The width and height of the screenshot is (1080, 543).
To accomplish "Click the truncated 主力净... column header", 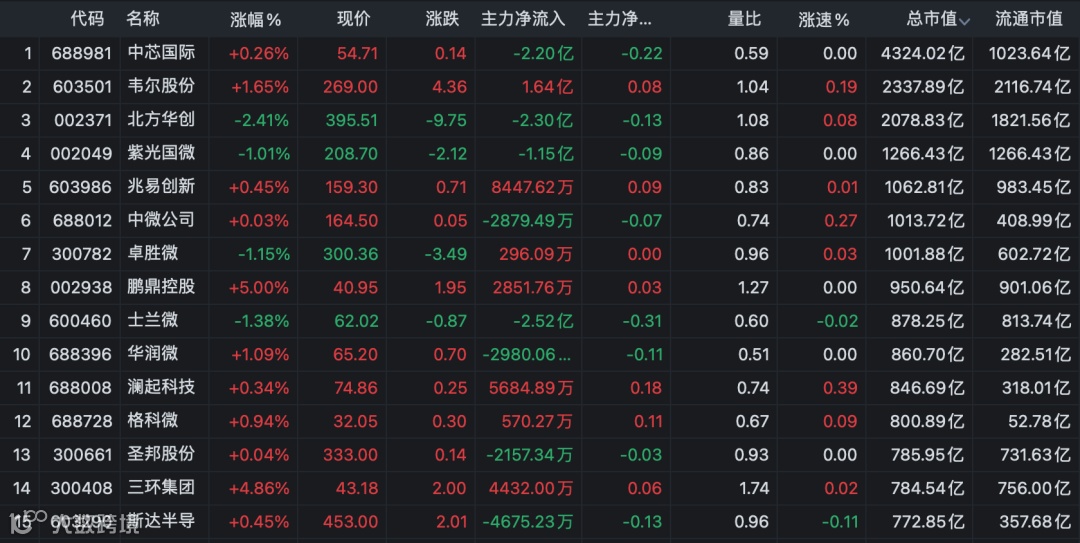I will pos(619,19).
